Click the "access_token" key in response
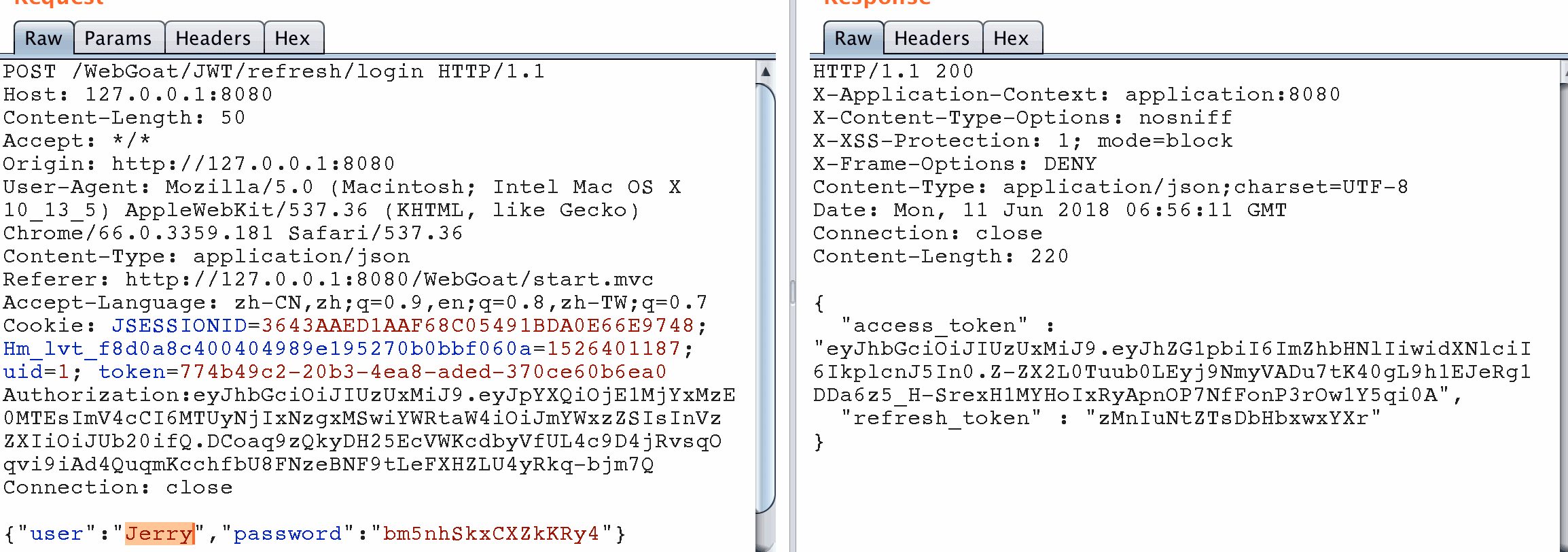The height and width of the screenshot is (552, 1568). tap(934, 326)
